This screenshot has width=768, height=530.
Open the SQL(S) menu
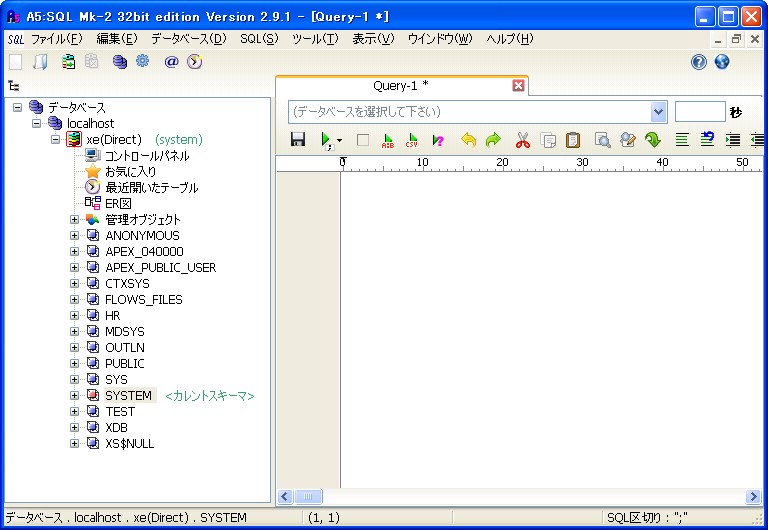point(259,39)
